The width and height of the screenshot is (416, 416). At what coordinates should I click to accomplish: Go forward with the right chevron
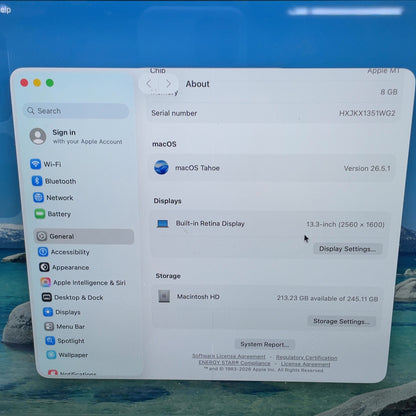[x=168, y=84]
